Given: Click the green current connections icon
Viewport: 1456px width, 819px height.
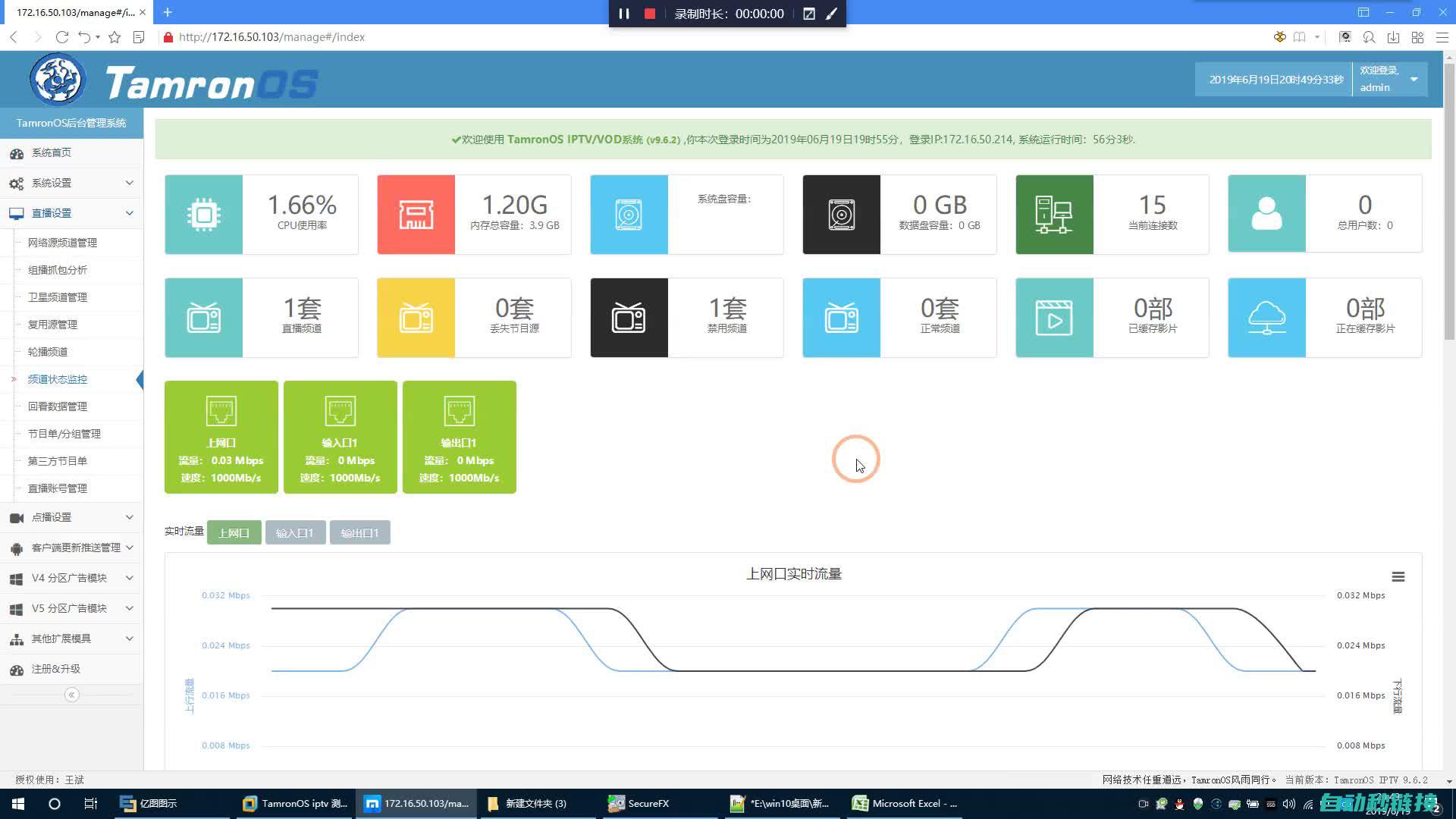Looking at the screenshot, I should click(1055, 215).
